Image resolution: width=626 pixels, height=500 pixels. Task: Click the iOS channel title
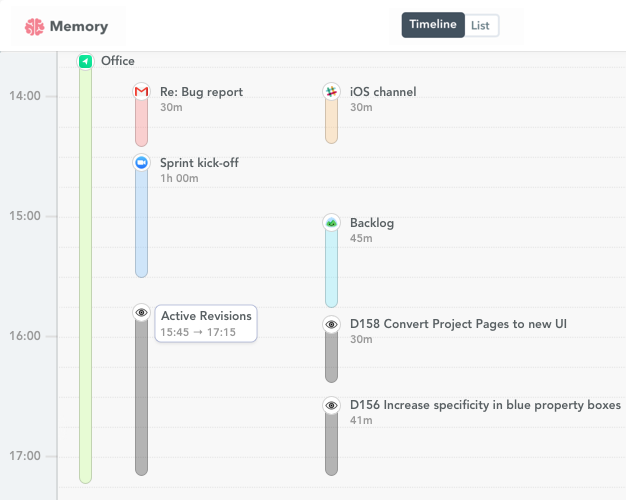(x=383, y=92)
